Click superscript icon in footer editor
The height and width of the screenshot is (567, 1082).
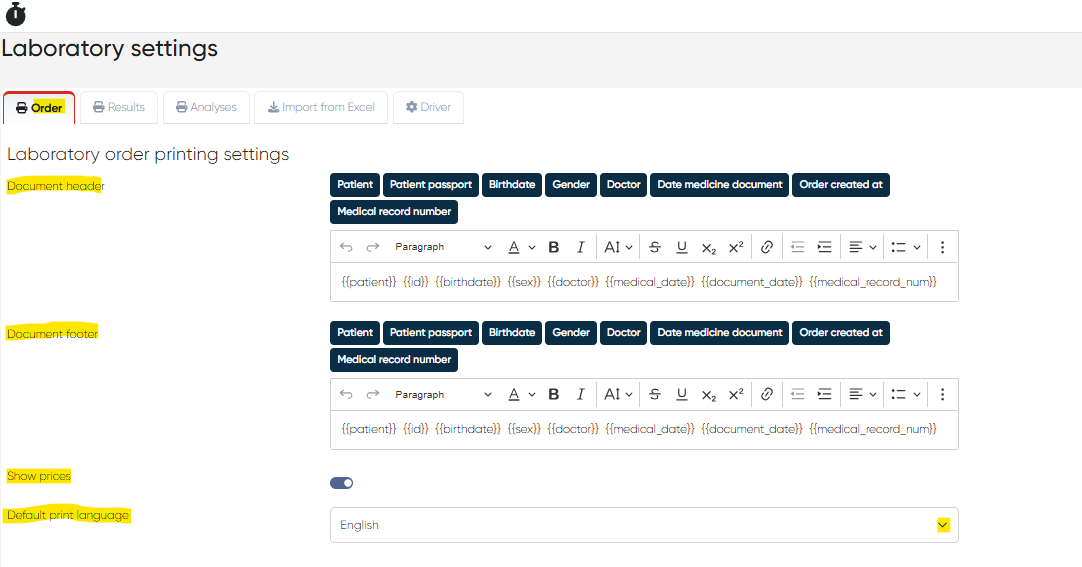pos(736,394)
